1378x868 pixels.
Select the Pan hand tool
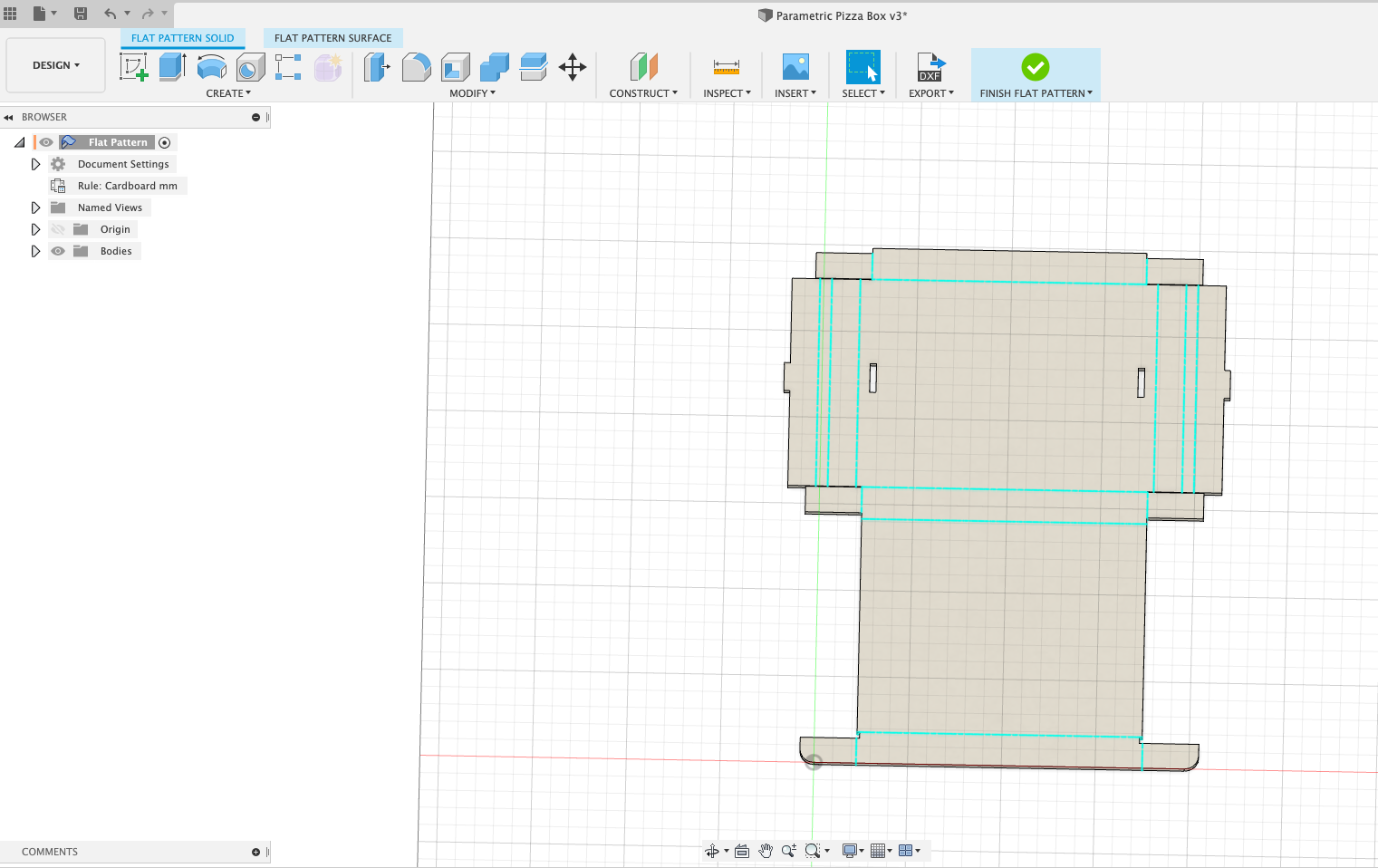766,850
